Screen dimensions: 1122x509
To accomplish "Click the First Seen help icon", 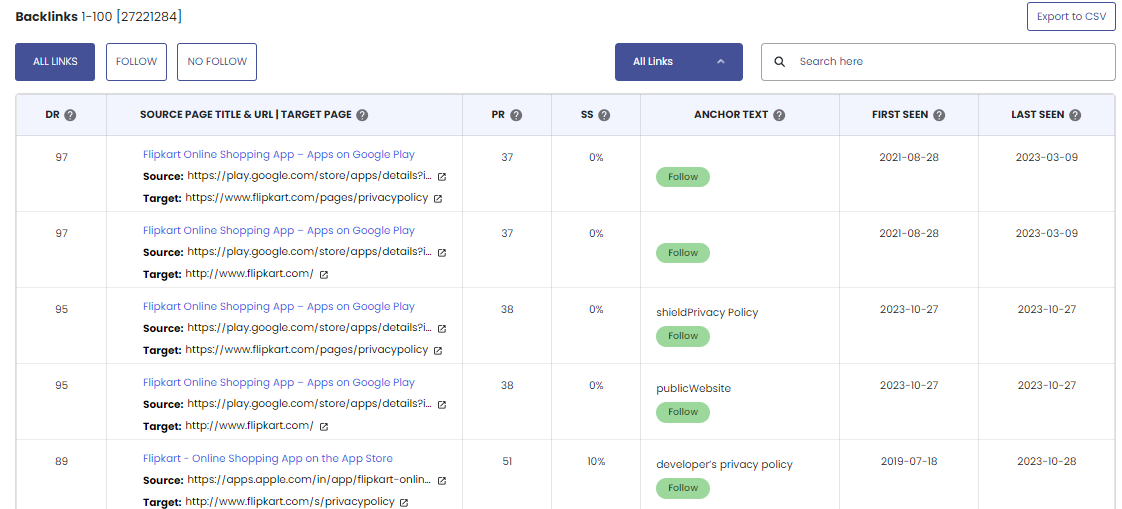I will (939, 115).
